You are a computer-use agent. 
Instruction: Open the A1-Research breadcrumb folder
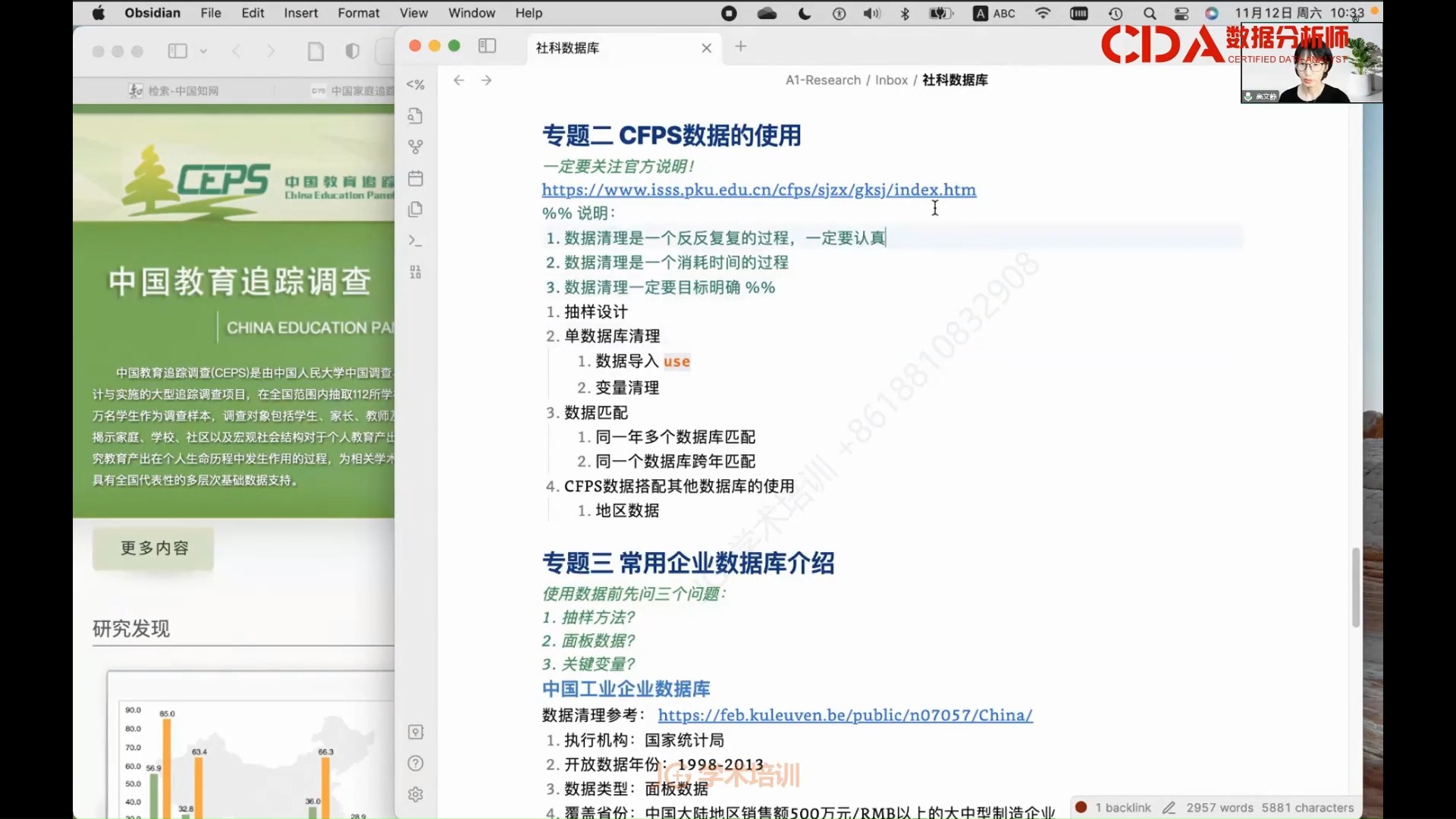pos(823,80)
